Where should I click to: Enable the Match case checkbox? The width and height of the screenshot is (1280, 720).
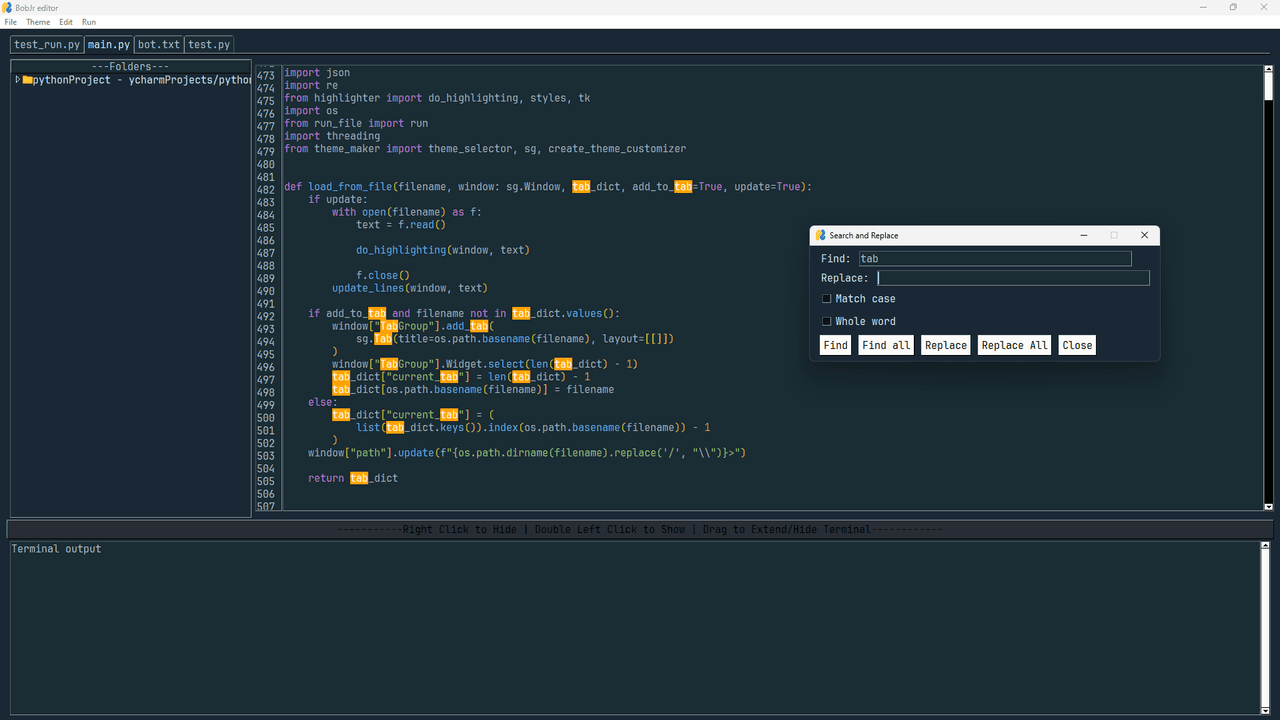(827, 299)
